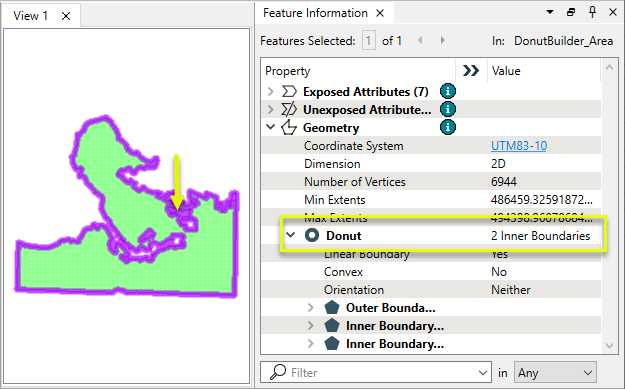Pin the Feature Information panel
625x389 pixels.
pyautogui.click(x=592, y=12)
